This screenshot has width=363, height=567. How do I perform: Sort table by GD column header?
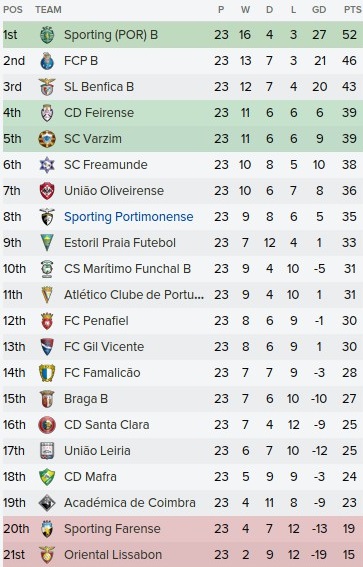pos(319,10)
